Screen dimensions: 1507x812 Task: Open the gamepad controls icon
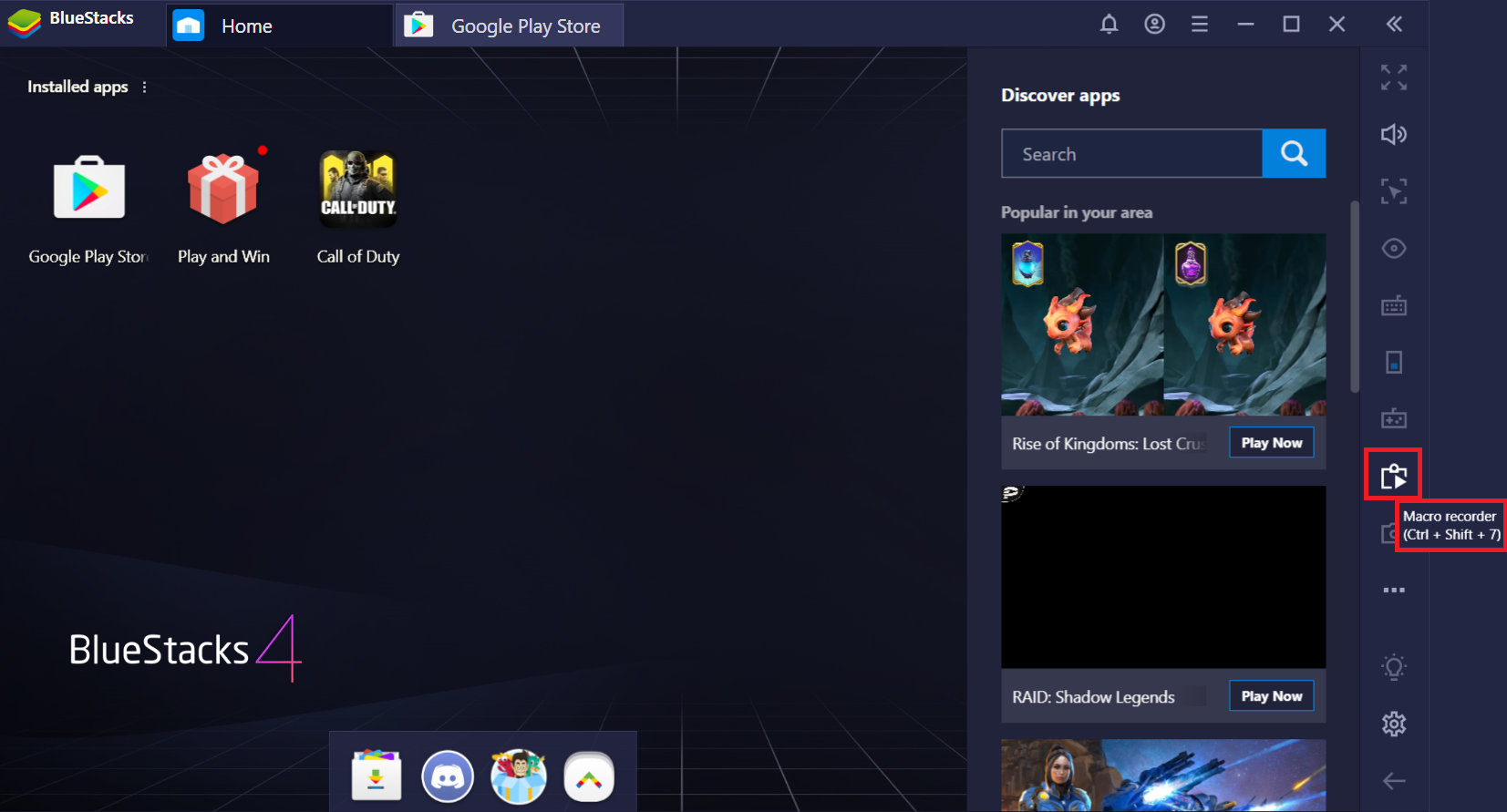1394,418
